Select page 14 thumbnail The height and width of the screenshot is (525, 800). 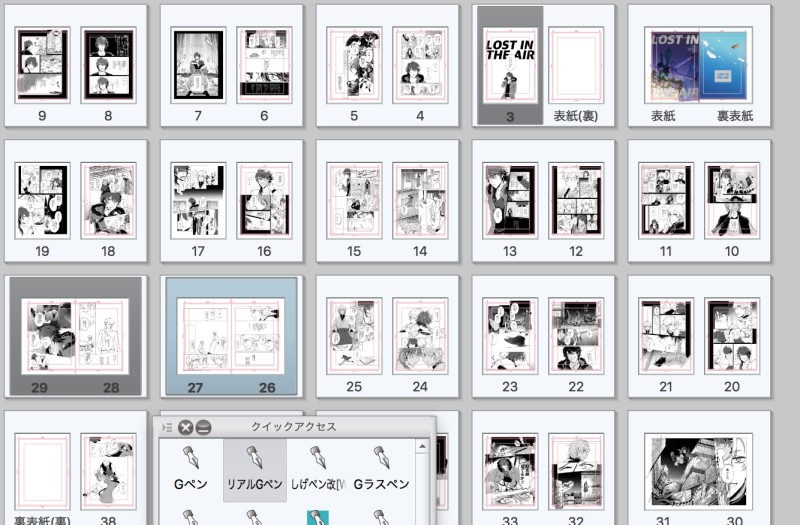coord(420,201)
